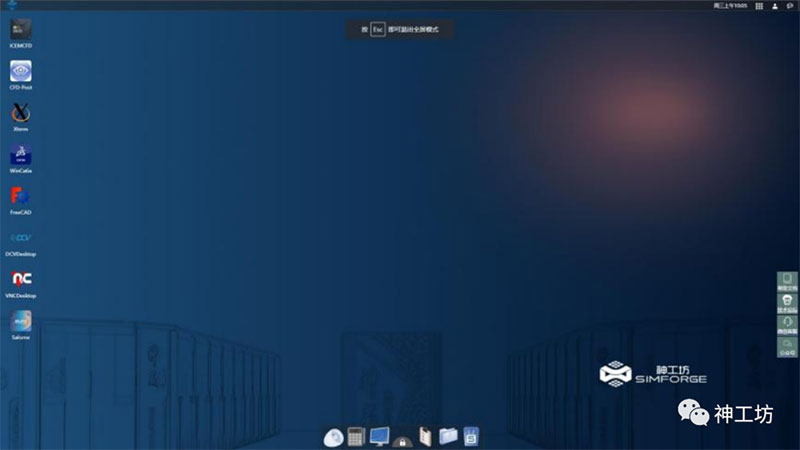This screenshot has width=800, height=450.
Task: Open the apps grid in top bar
Action: click(x=759, y=6)
